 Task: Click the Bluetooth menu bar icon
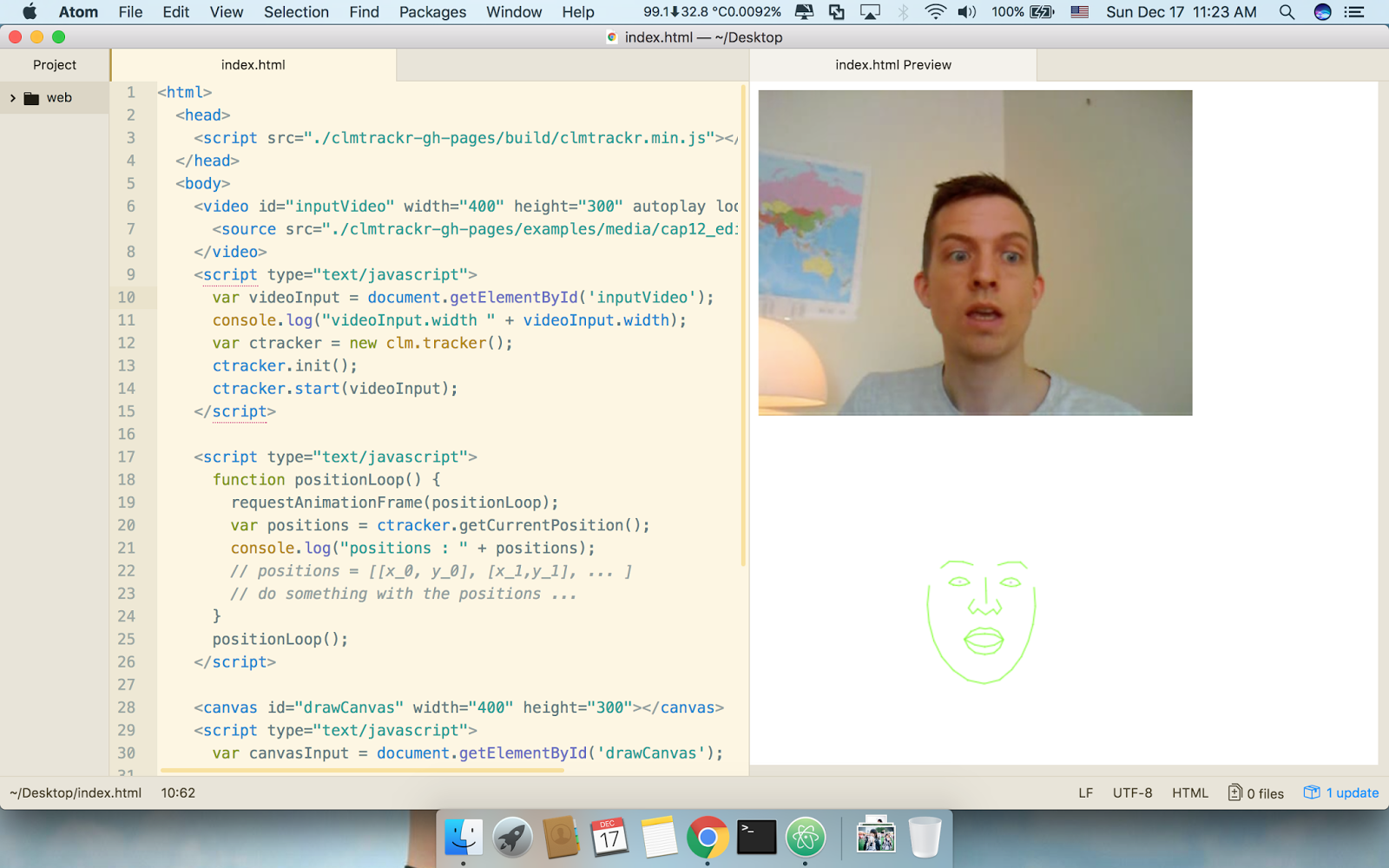pyautogui.click(x=903, y=12)
